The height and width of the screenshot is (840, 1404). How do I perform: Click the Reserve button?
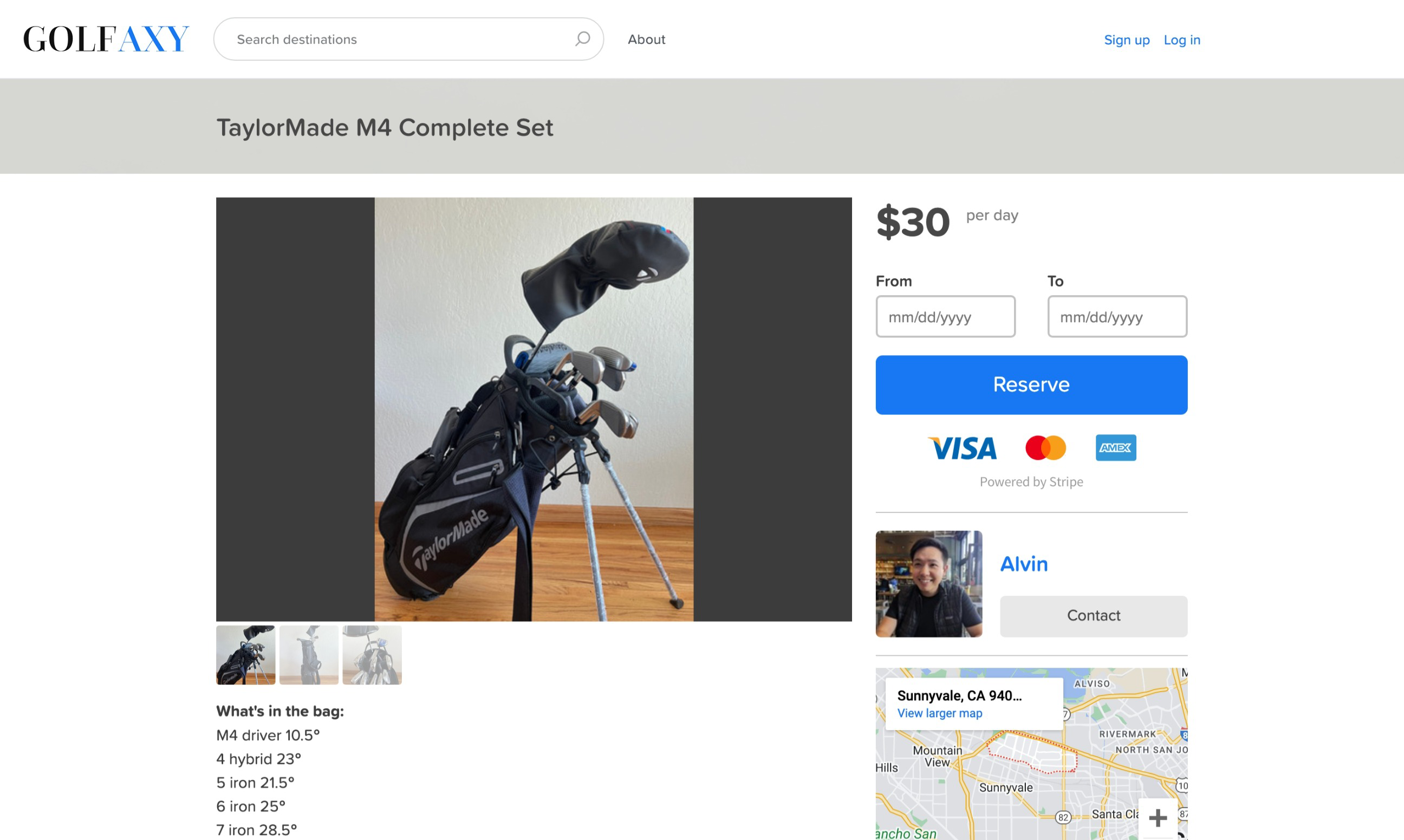coord(1031,385)
